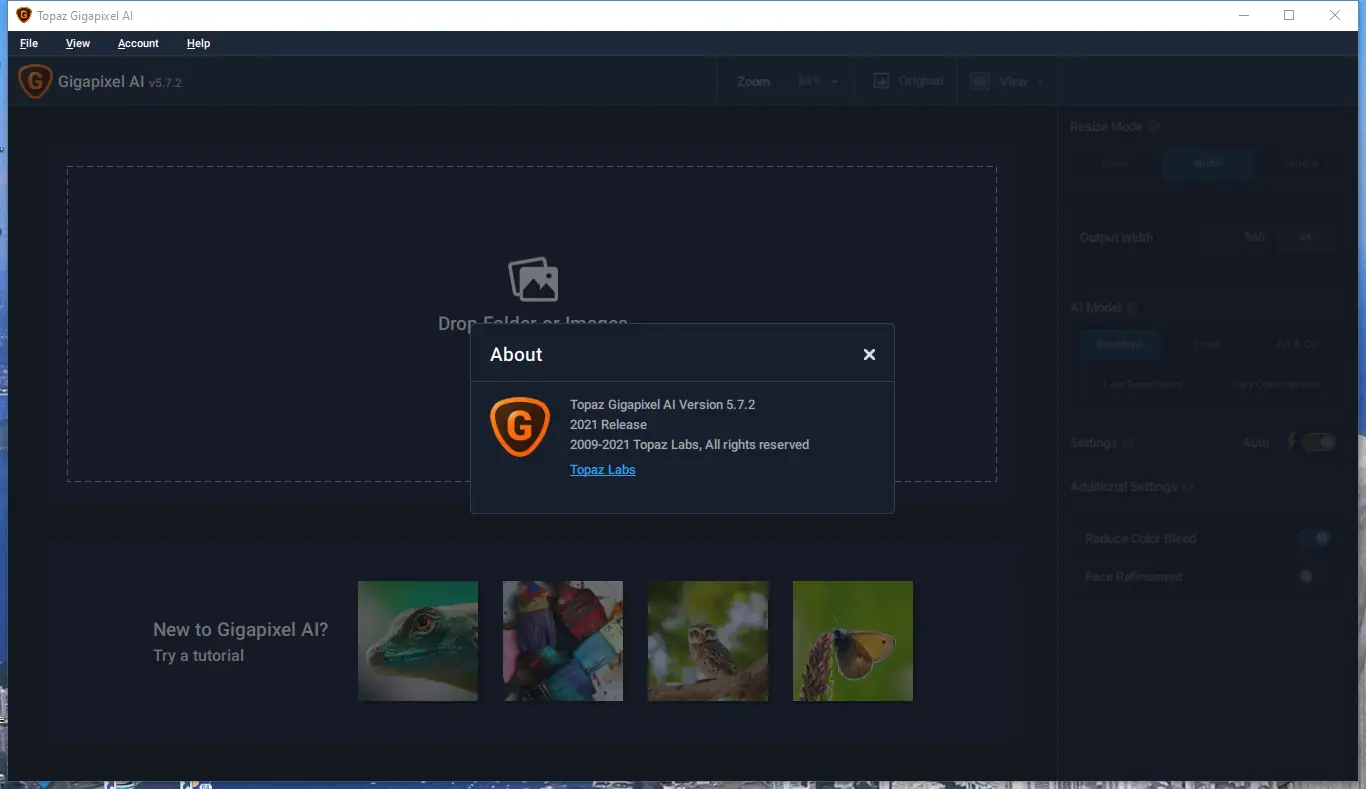Click 'Topaz Gigapixel AI Version 5.7.2' text

[x=662, y=405]
